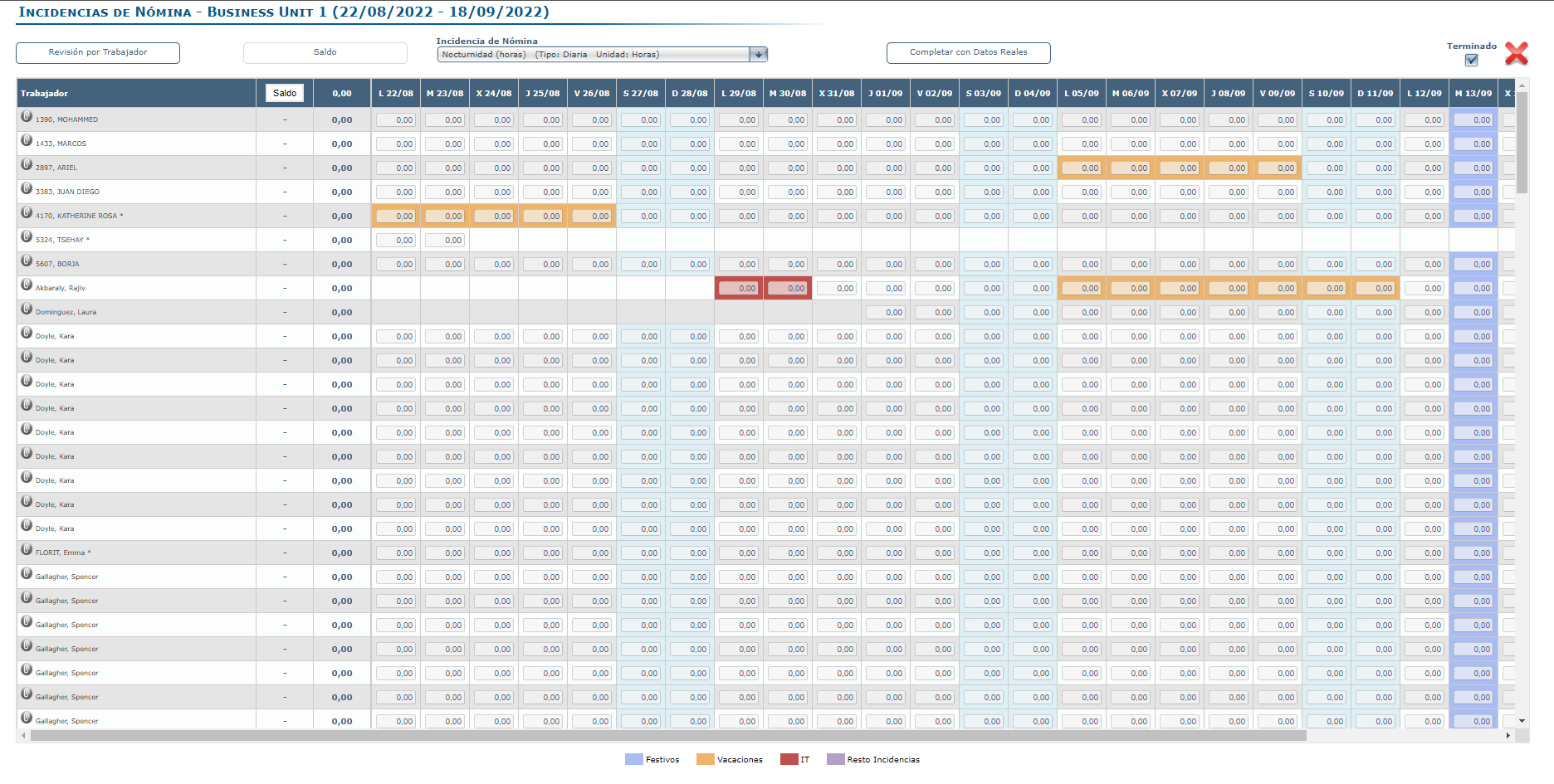This screenshot has width=1554, height=784.
Task: Click the Saldo button above the grid
Action: 325,52
